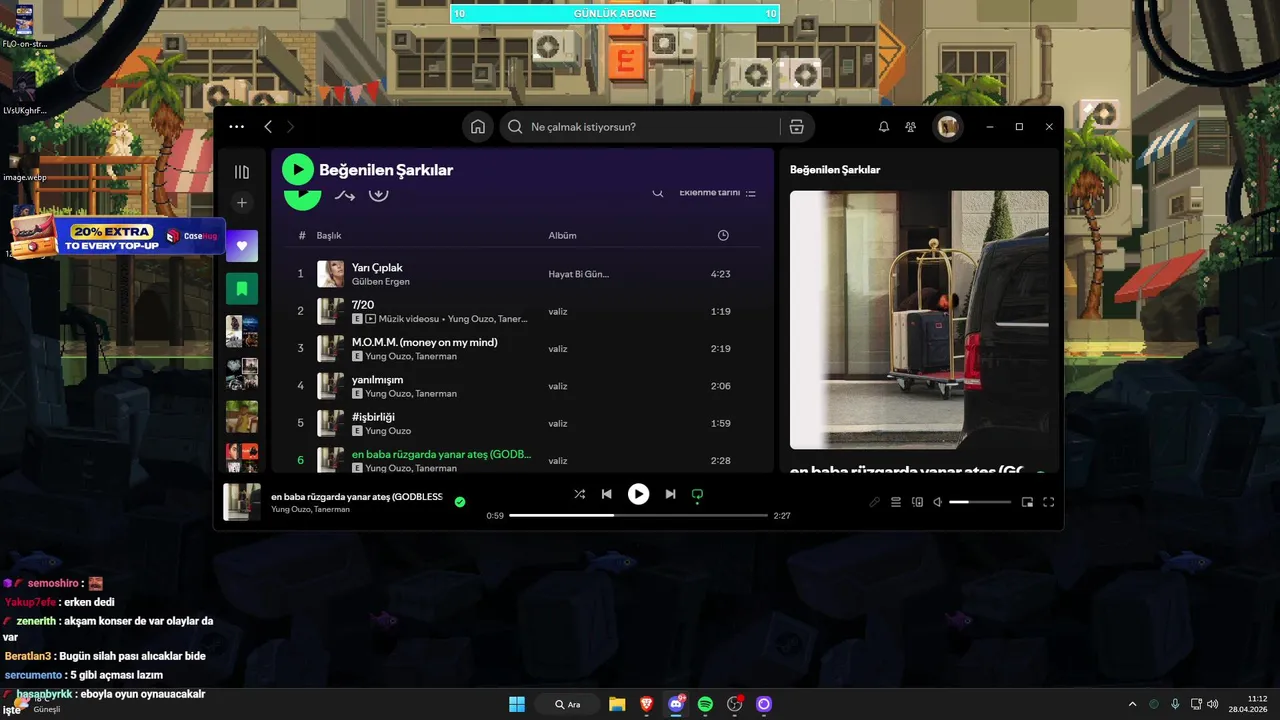The image size is (1280, 720).
Task: Connect to a device
Action: (x=917, y=502)
